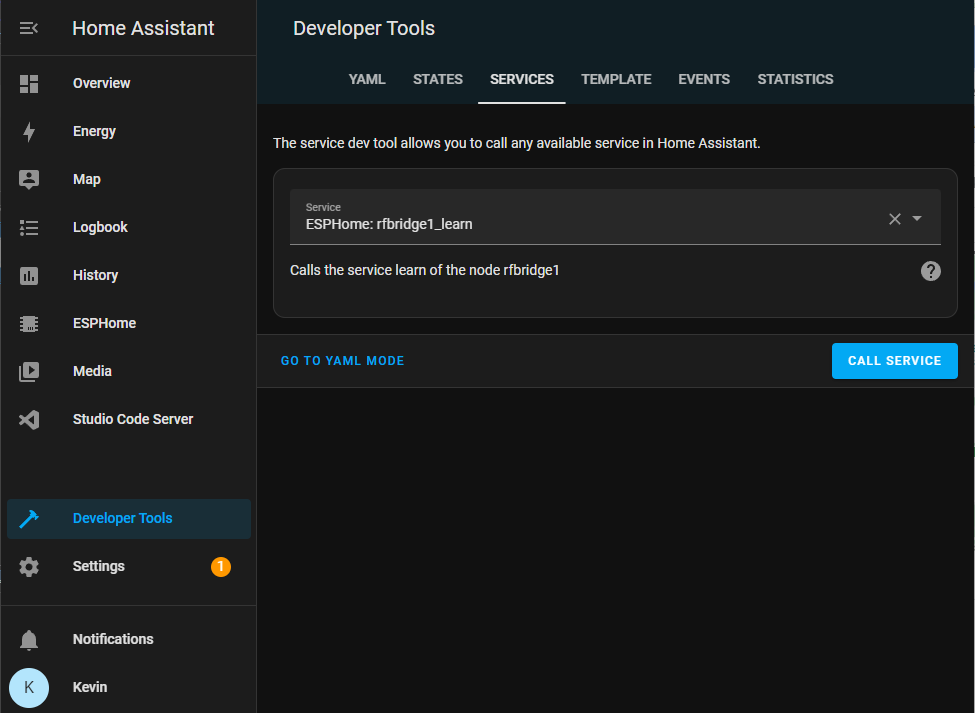
Task: Open the Media sidebar icon
Action: click(29, 372)
